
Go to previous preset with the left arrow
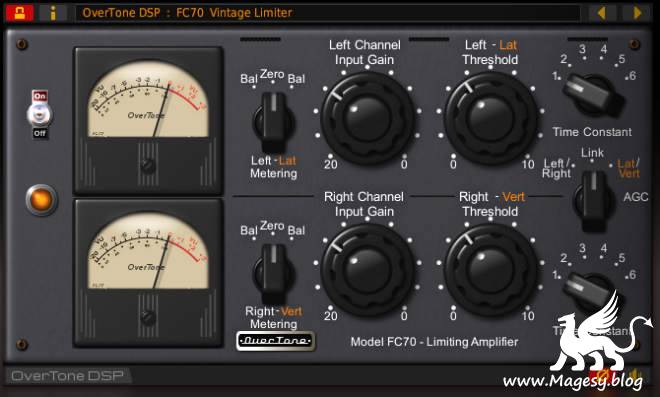pyautogui.click(x=601, y=13)
